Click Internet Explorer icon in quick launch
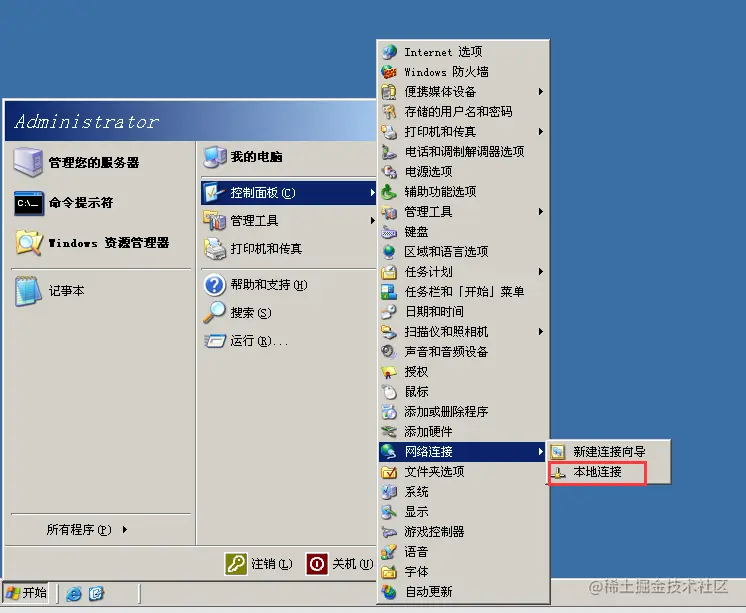 [74, 593]
